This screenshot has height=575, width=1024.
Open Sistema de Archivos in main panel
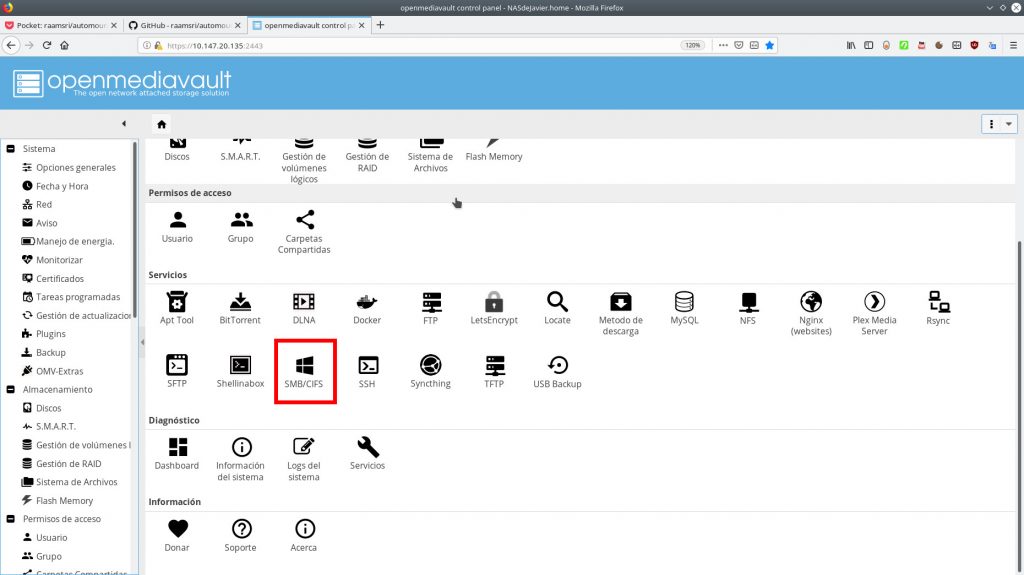tap(430, 156)
